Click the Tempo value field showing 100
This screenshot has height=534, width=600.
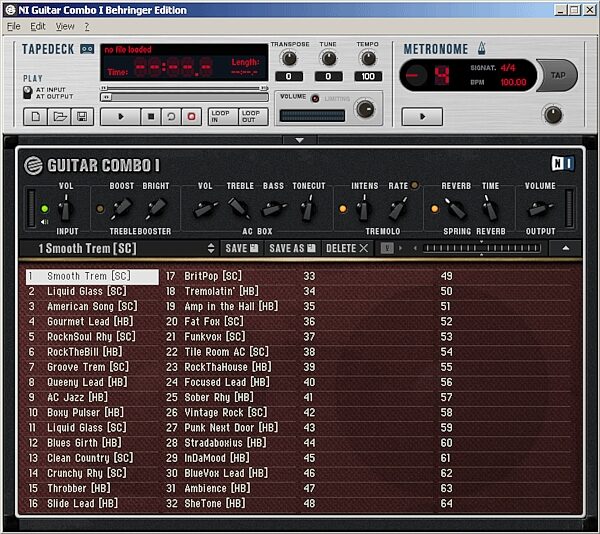[368, 77]
